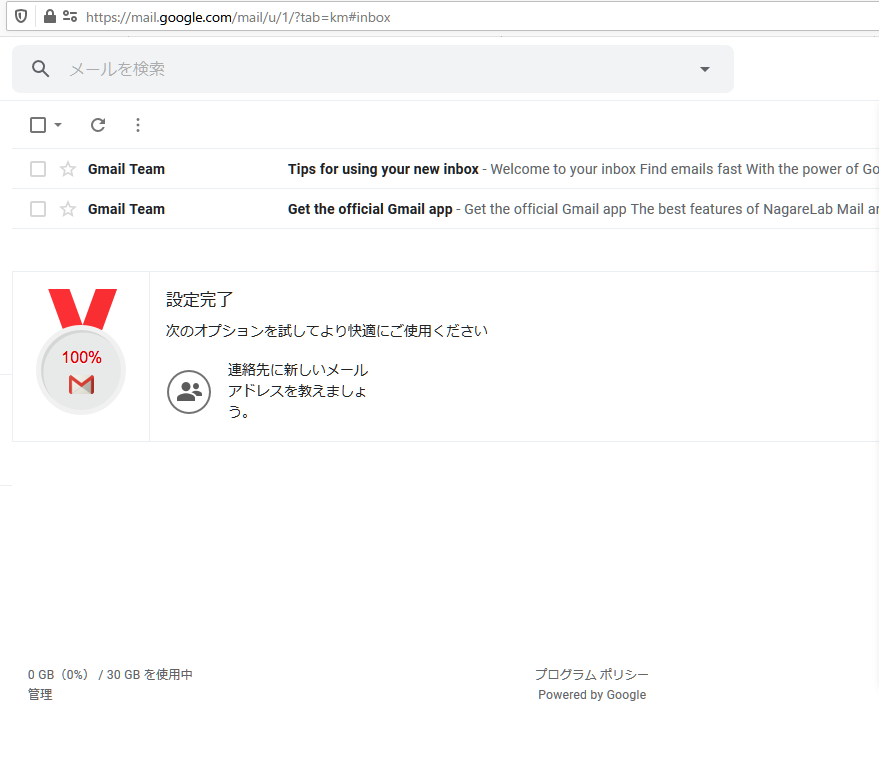The height and width of the screenshot is (772, 879).
Task: Select the 'Tips for using your new inbox' email checkbox
Action: [38, 169]
